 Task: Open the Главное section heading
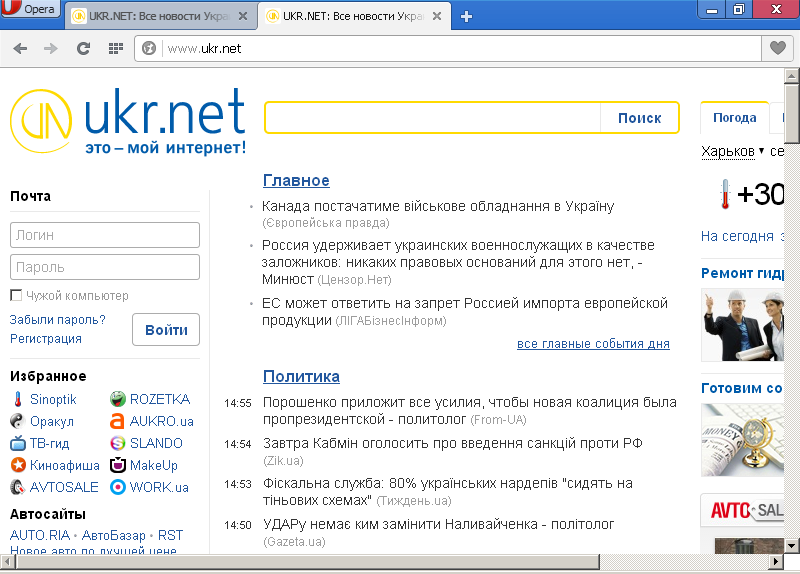coord(296,180)
